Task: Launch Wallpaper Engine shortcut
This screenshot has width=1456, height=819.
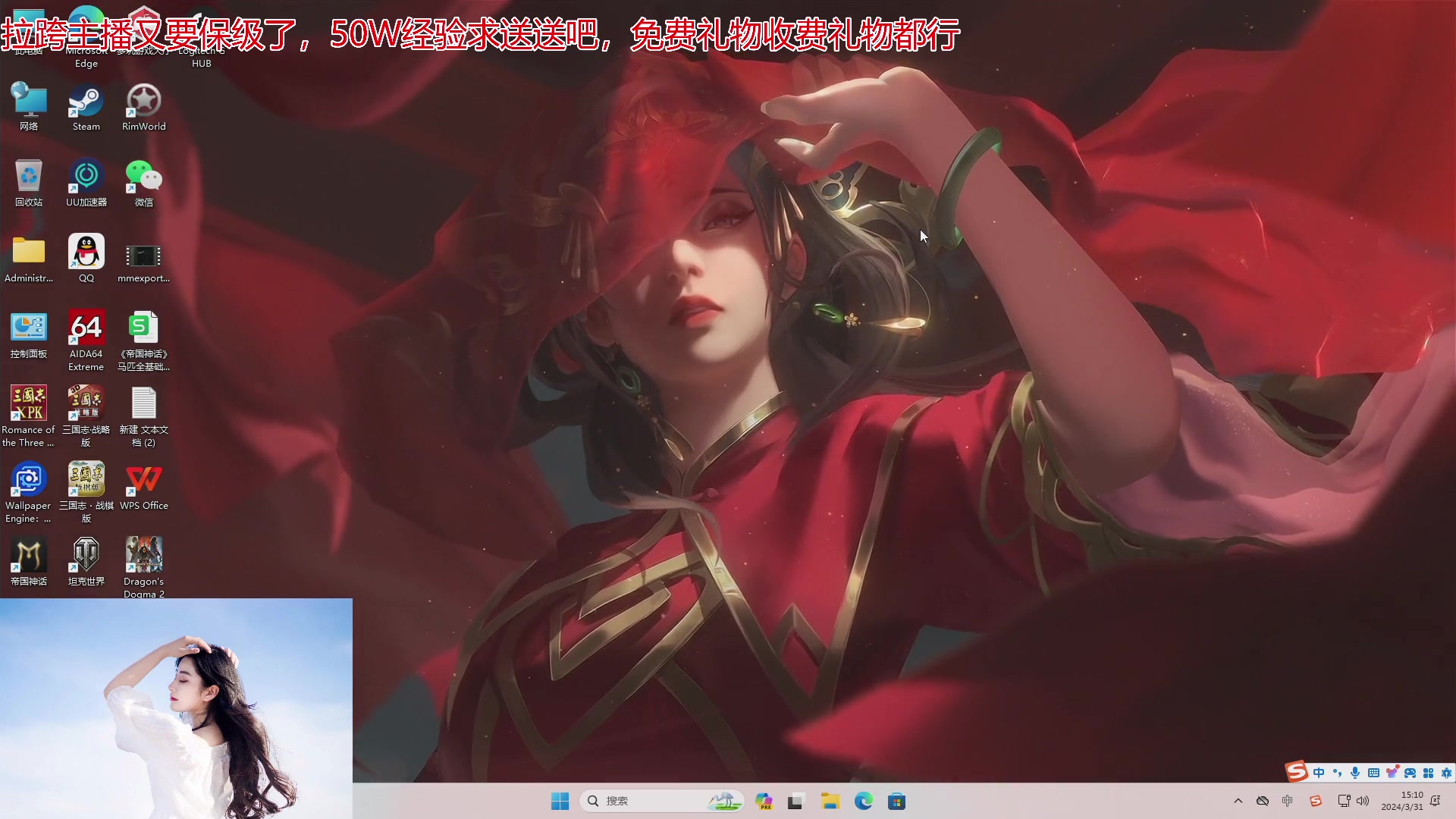Action: point(29,493)
